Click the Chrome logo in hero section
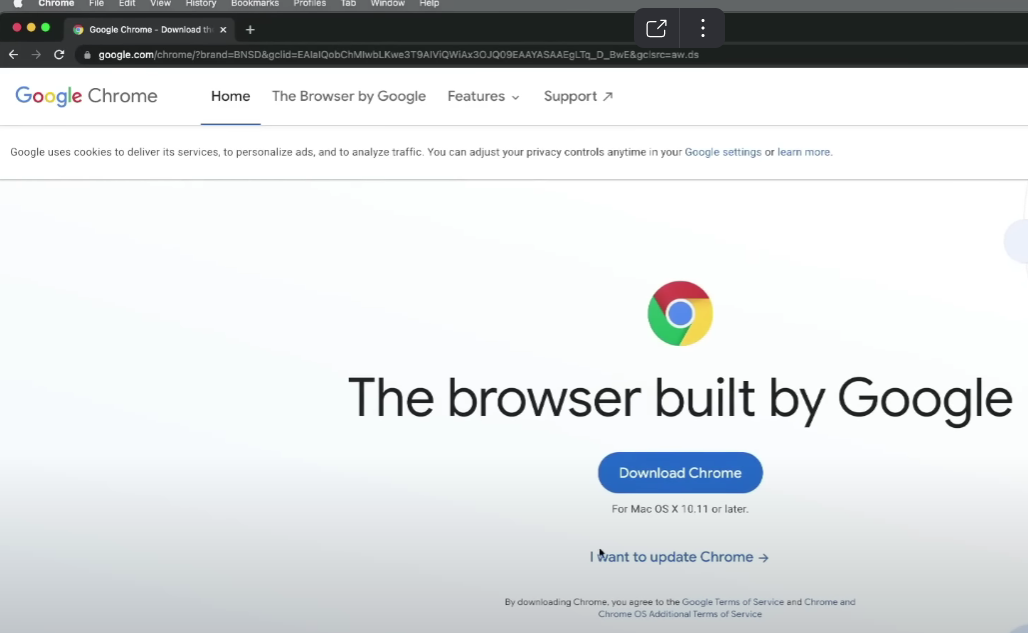This screenshot has height=633, width=1028. pyautogui.click(x=680, y=313)
